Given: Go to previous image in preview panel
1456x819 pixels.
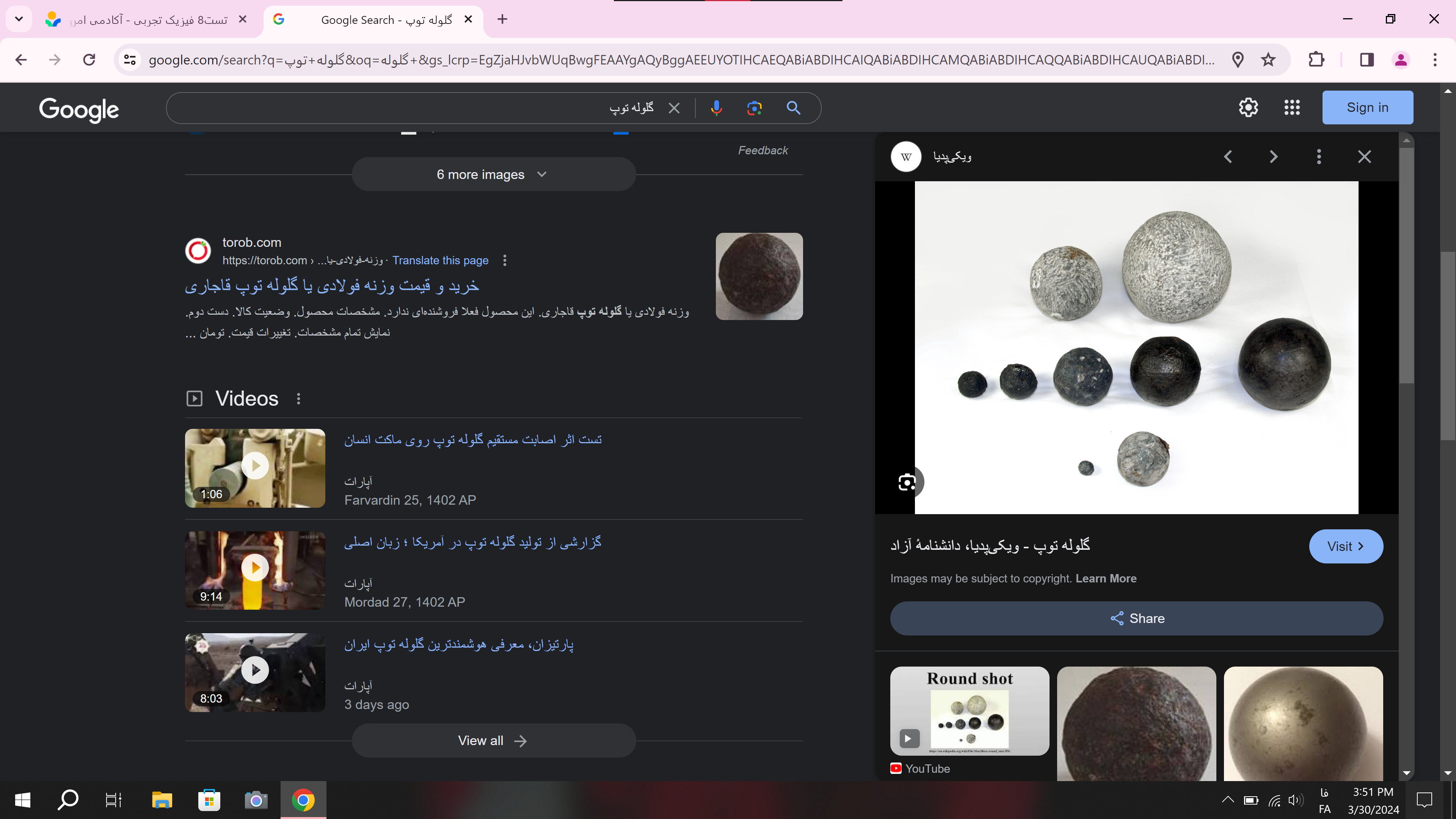Looking at the screenshot, I should pyautogui.click(x=1228, y=157).
